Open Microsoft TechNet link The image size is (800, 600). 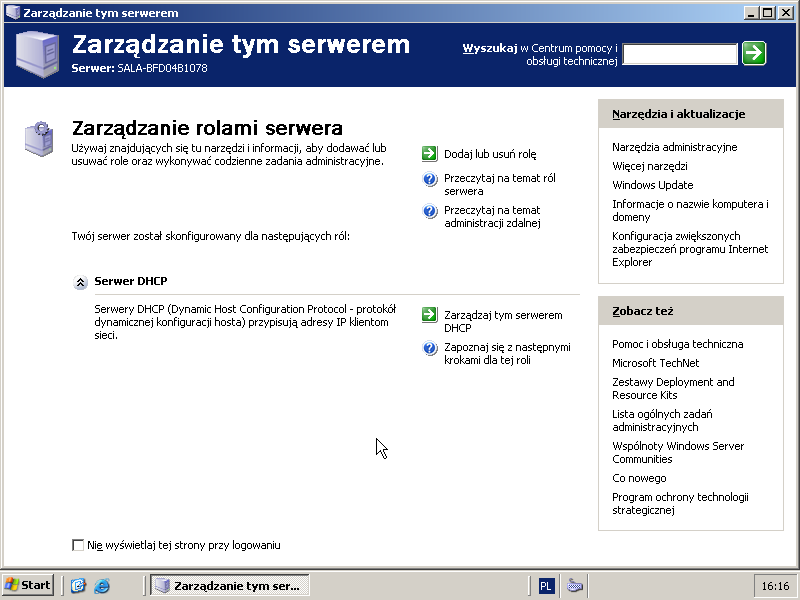click(x=656, y=363)
